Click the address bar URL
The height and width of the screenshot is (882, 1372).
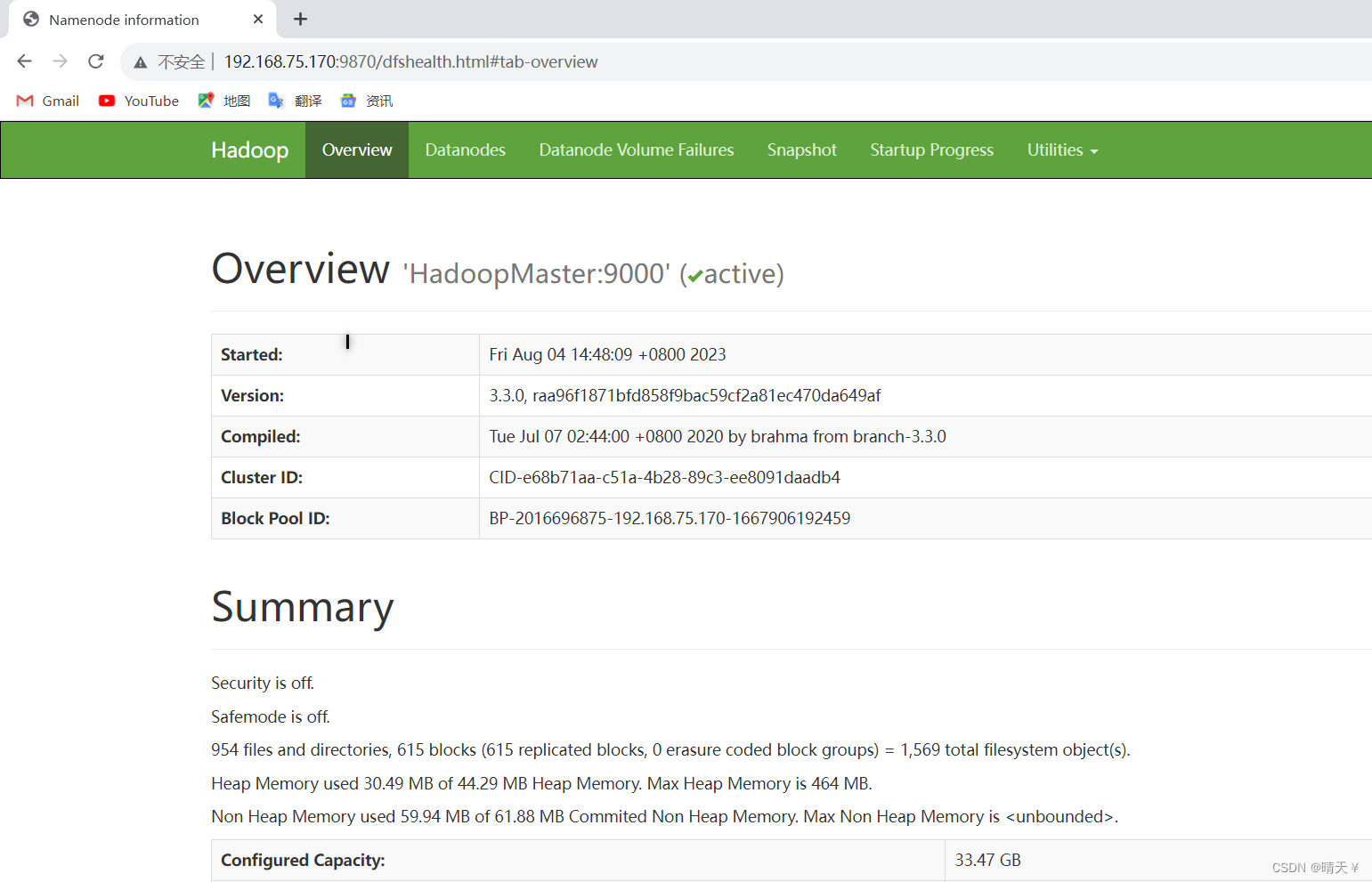[x=410, y=61]
